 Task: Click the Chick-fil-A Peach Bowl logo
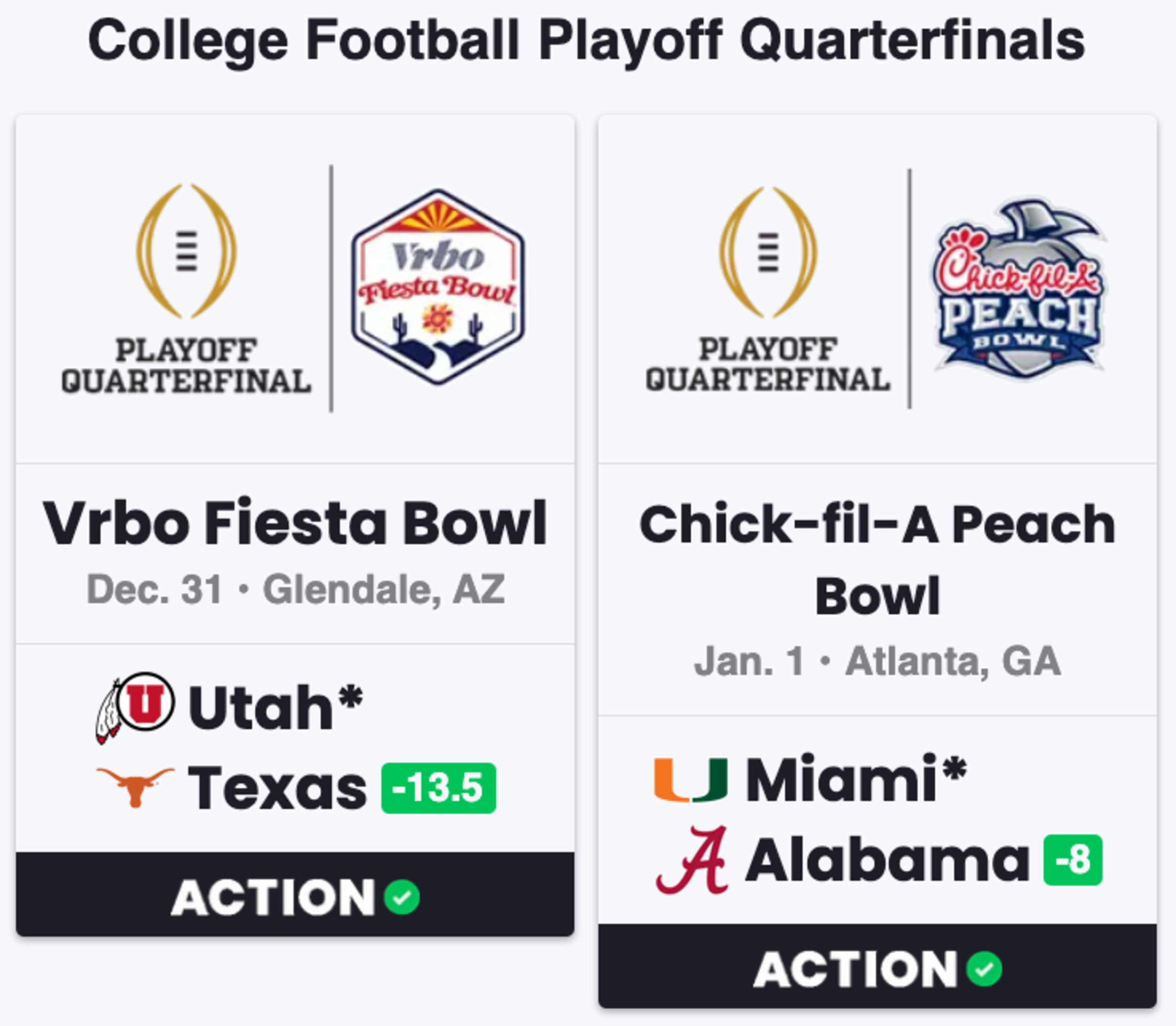[x=1020, y=288]
